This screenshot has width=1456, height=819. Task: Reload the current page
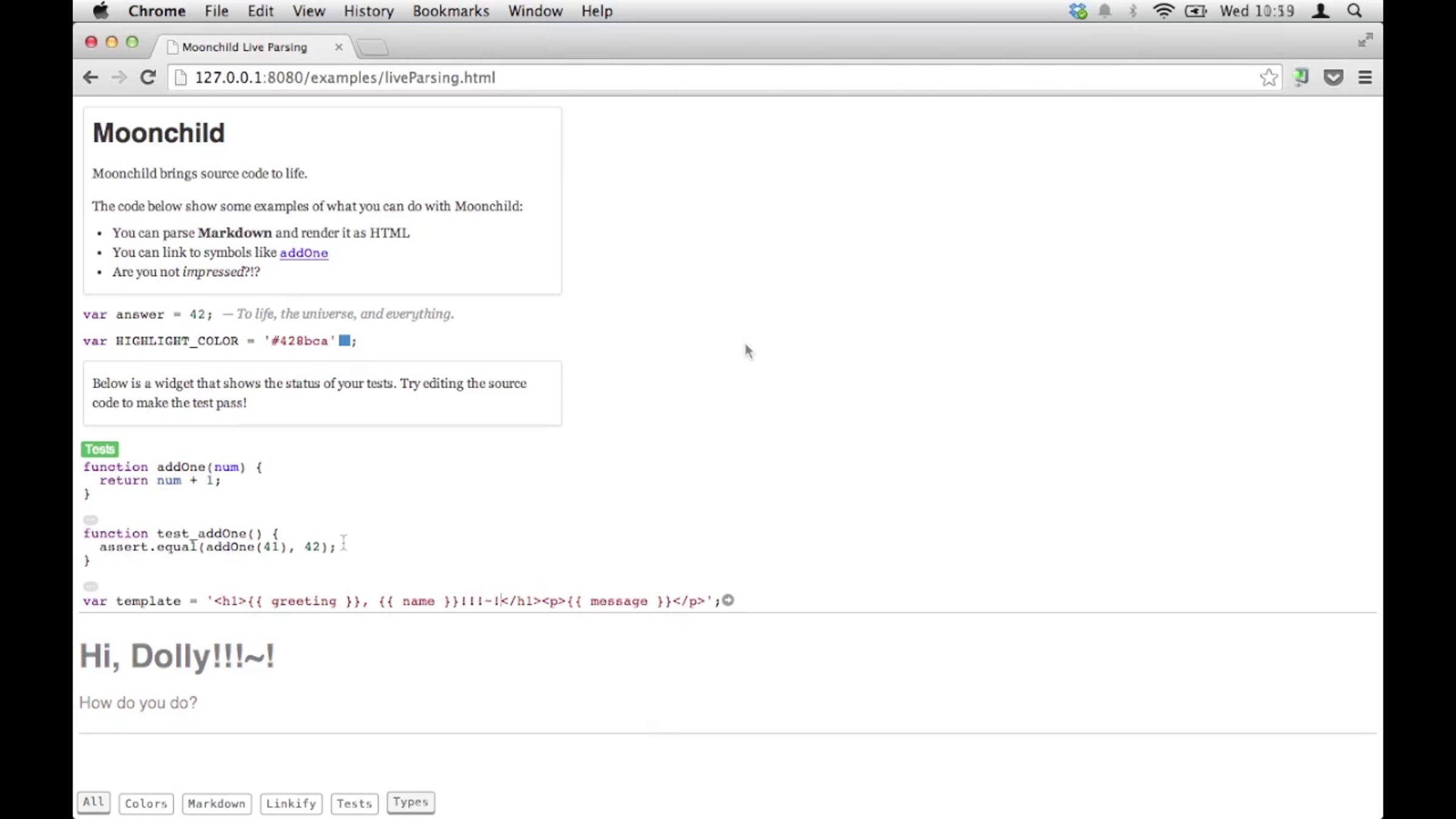pos(148,77)
